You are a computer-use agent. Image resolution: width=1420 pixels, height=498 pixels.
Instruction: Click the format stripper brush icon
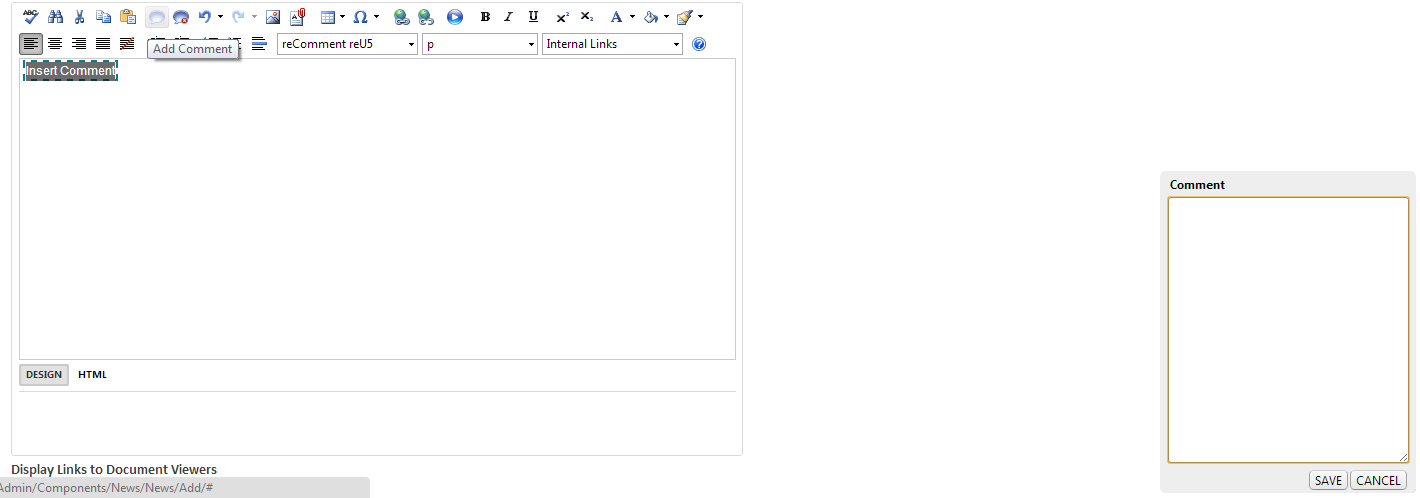tap(685, 17)
